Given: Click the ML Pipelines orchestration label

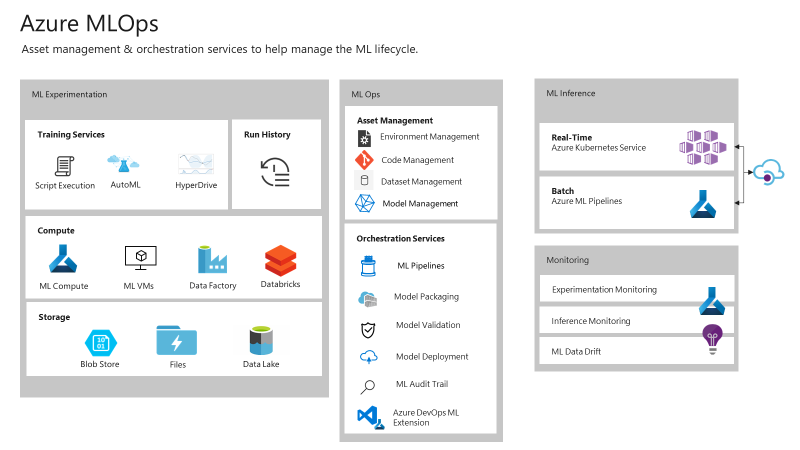Looking at the screenshot, I should coord(421,266).
